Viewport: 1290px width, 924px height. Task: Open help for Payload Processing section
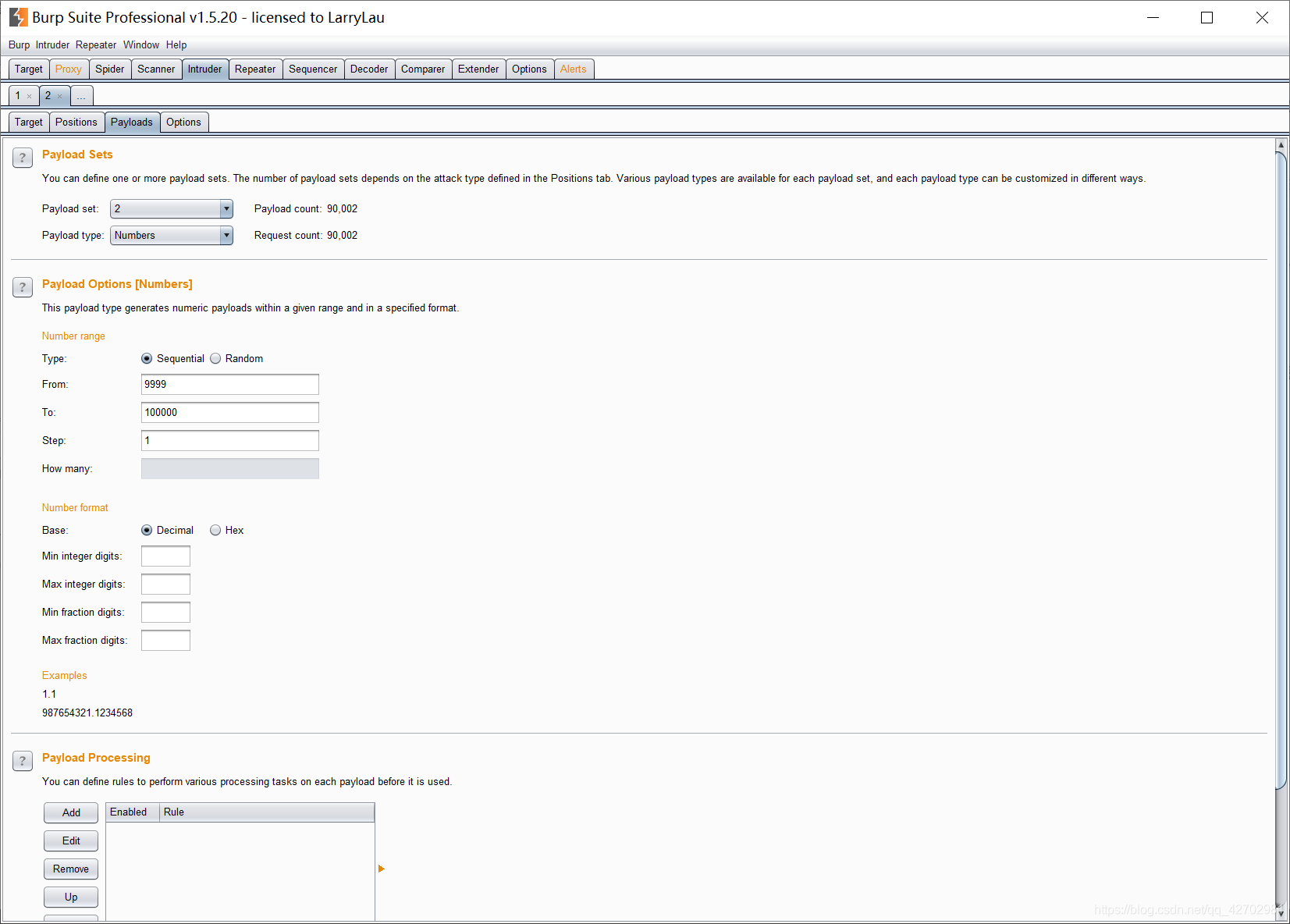pyautogui.click(x=23, y=761)
